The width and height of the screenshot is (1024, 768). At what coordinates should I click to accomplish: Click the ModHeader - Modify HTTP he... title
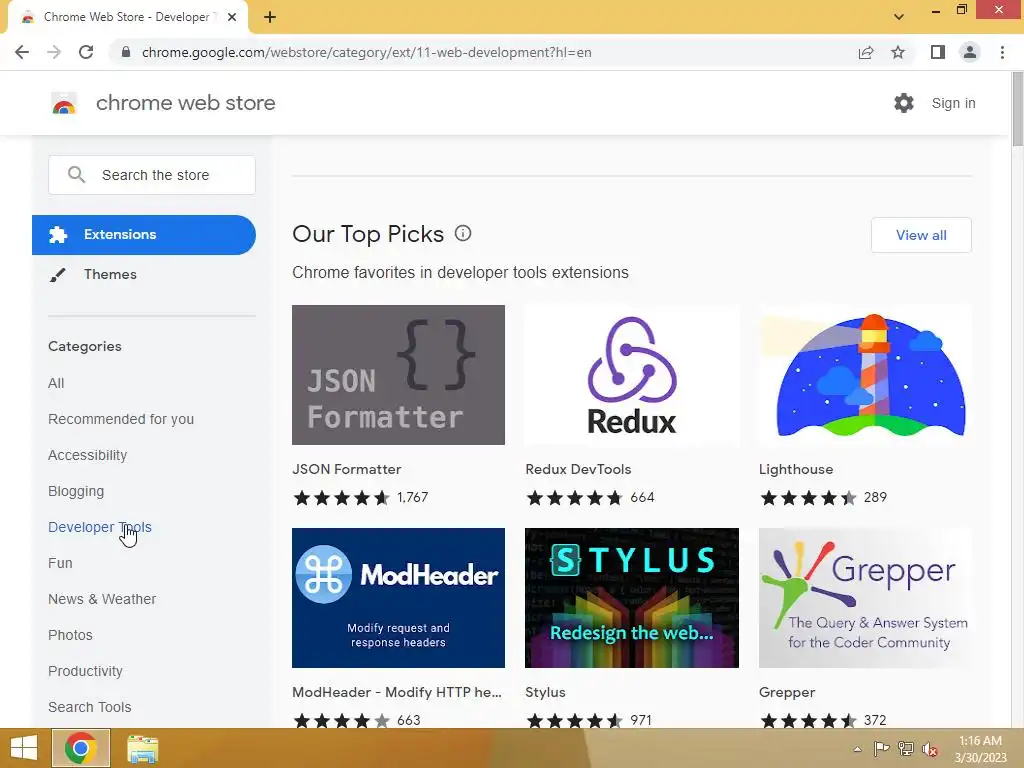396,692
